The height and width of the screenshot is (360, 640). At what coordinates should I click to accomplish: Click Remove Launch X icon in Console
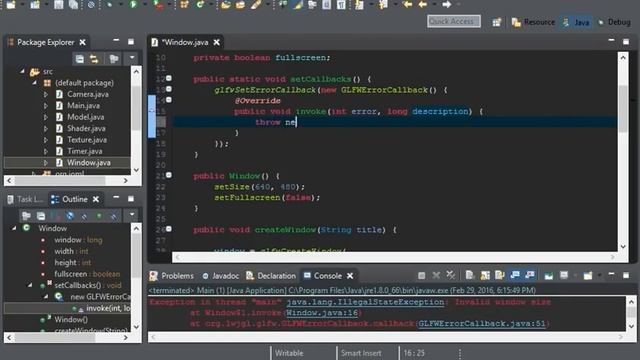436,276
